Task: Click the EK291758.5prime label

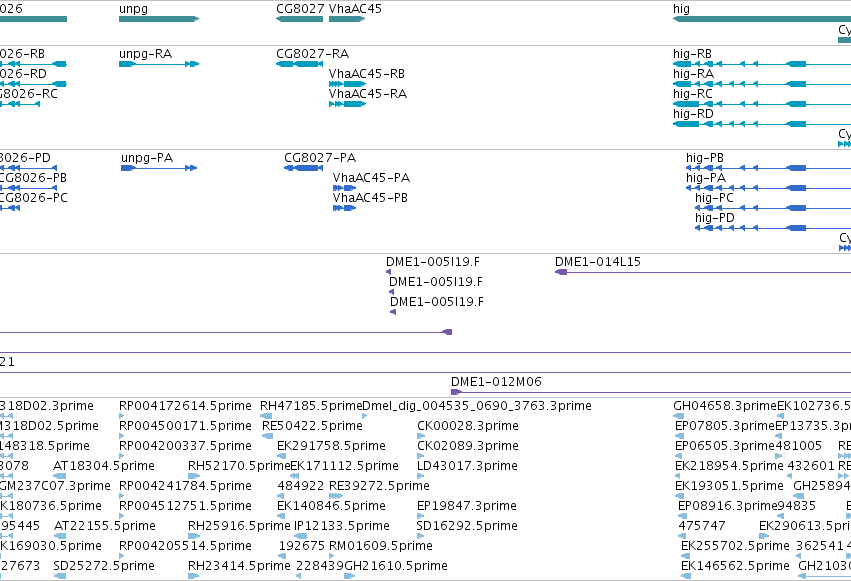Action: click(x=332, y=446)
